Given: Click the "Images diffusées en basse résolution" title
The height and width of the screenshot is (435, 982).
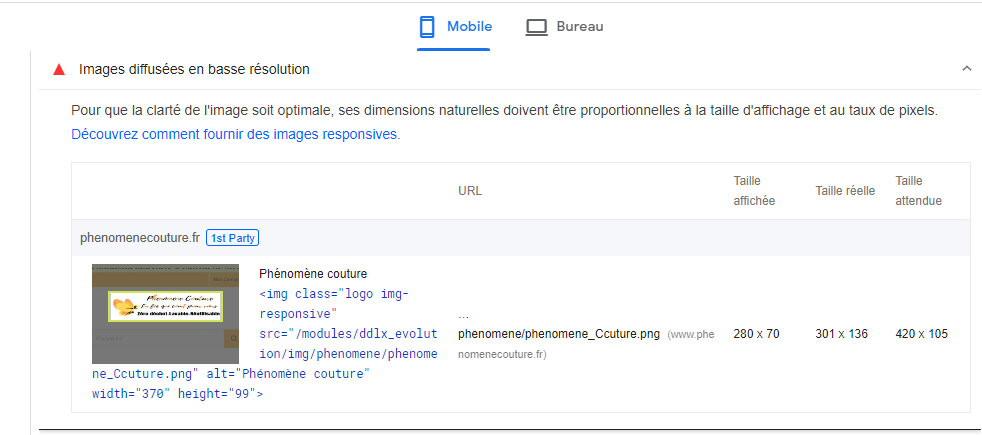Looking at the screenshot, I should pos(194,70).
